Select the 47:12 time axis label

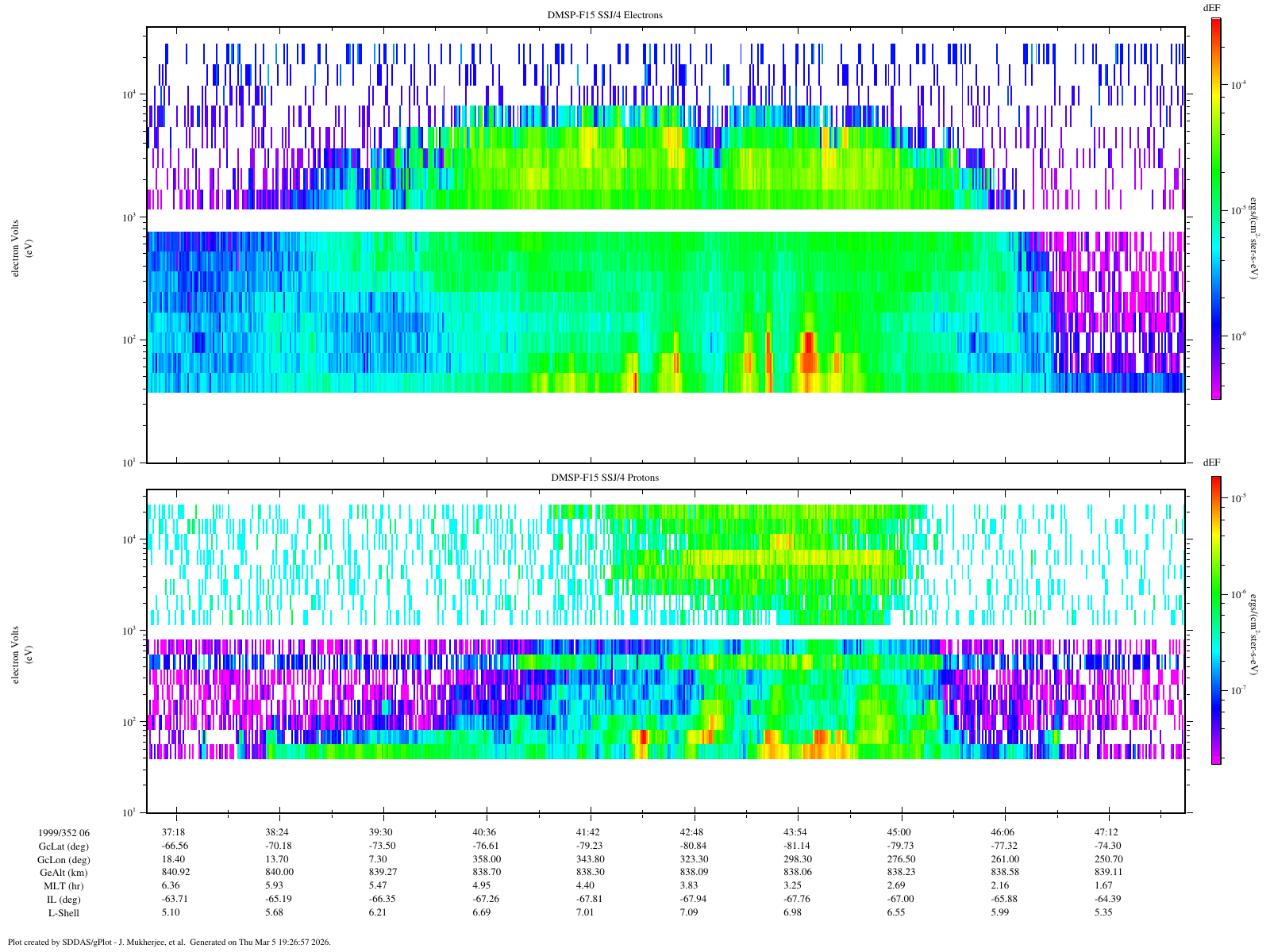point(1107,832)
